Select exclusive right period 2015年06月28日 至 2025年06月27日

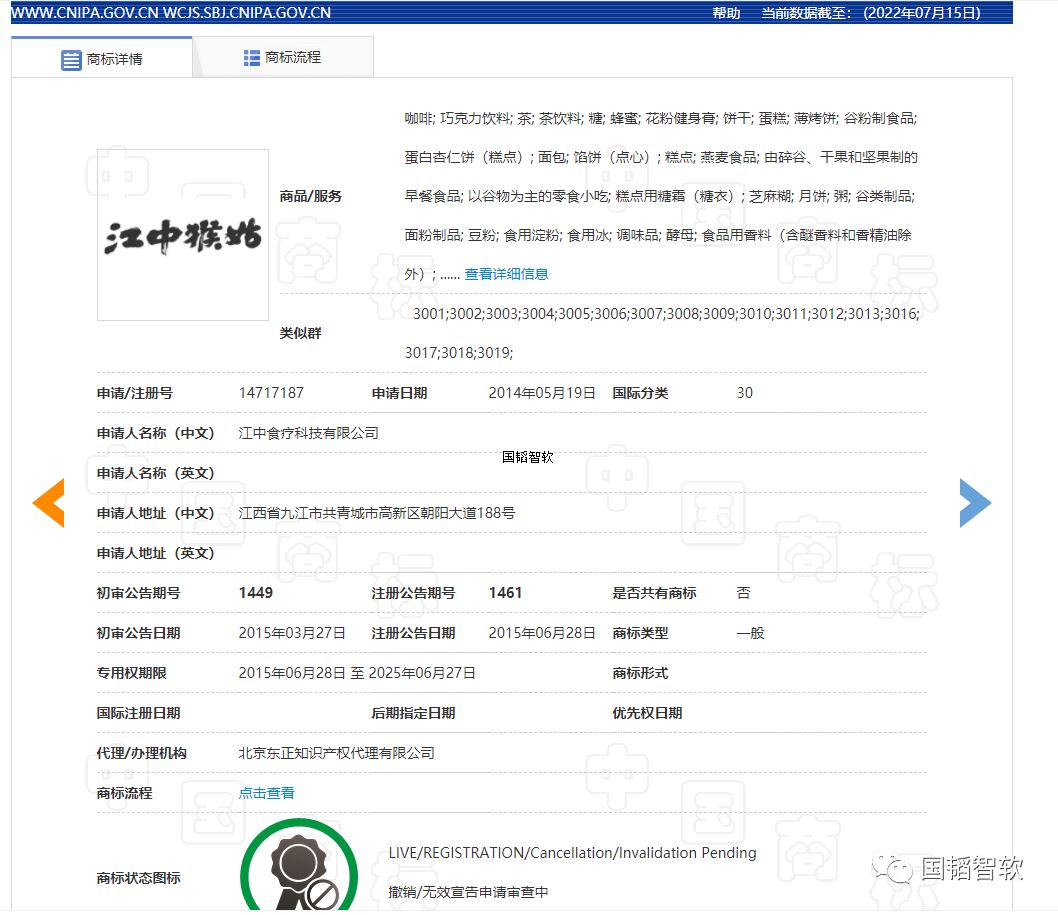tap(357, 673)
